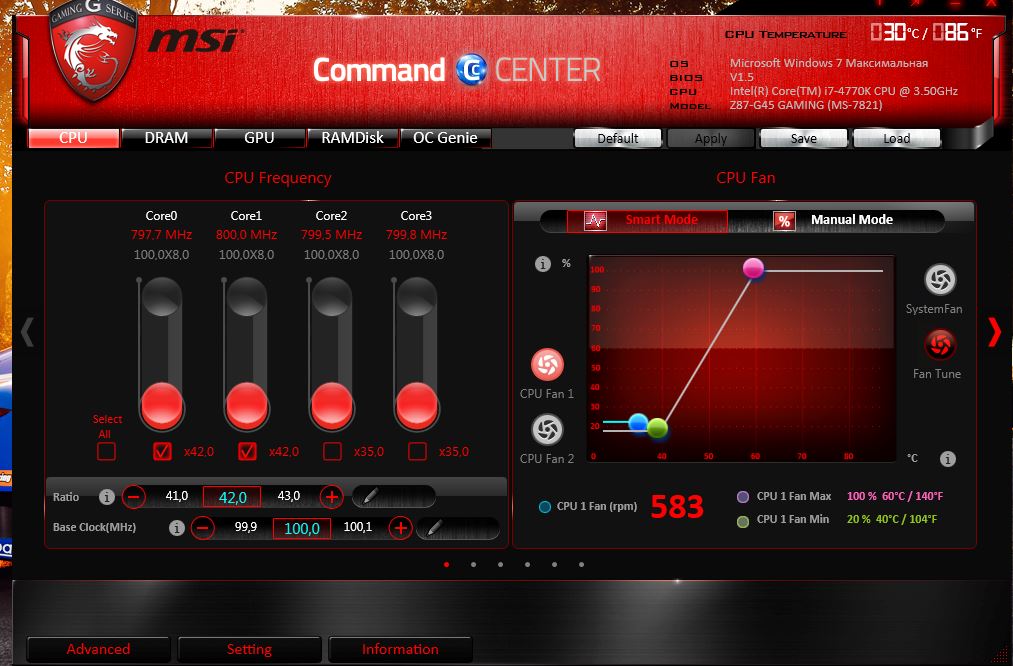Select the 99,9 base clock value
This screenshot has width=1013, height=666.
pos(245,527)
